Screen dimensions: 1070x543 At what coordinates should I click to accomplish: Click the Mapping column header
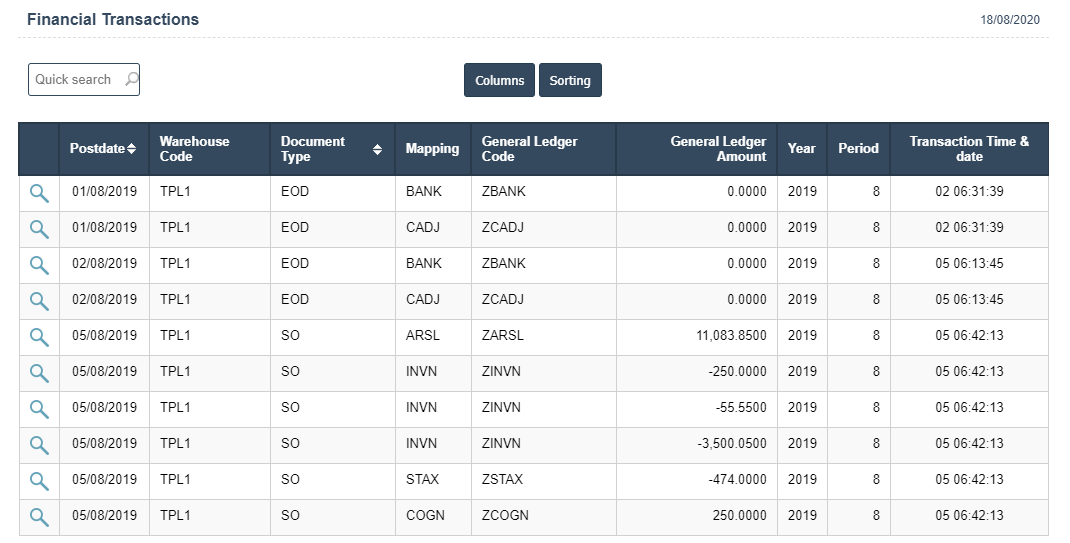tap(432, 149)
